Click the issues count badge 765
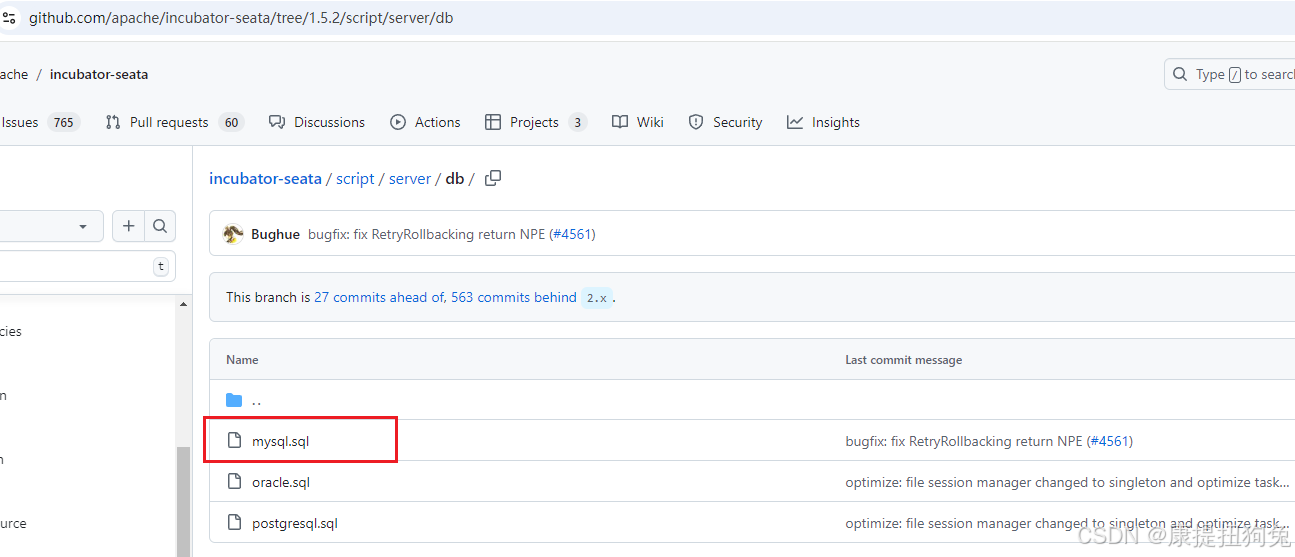Screen dimensions: 1295x557 click(x=64, y=122)
